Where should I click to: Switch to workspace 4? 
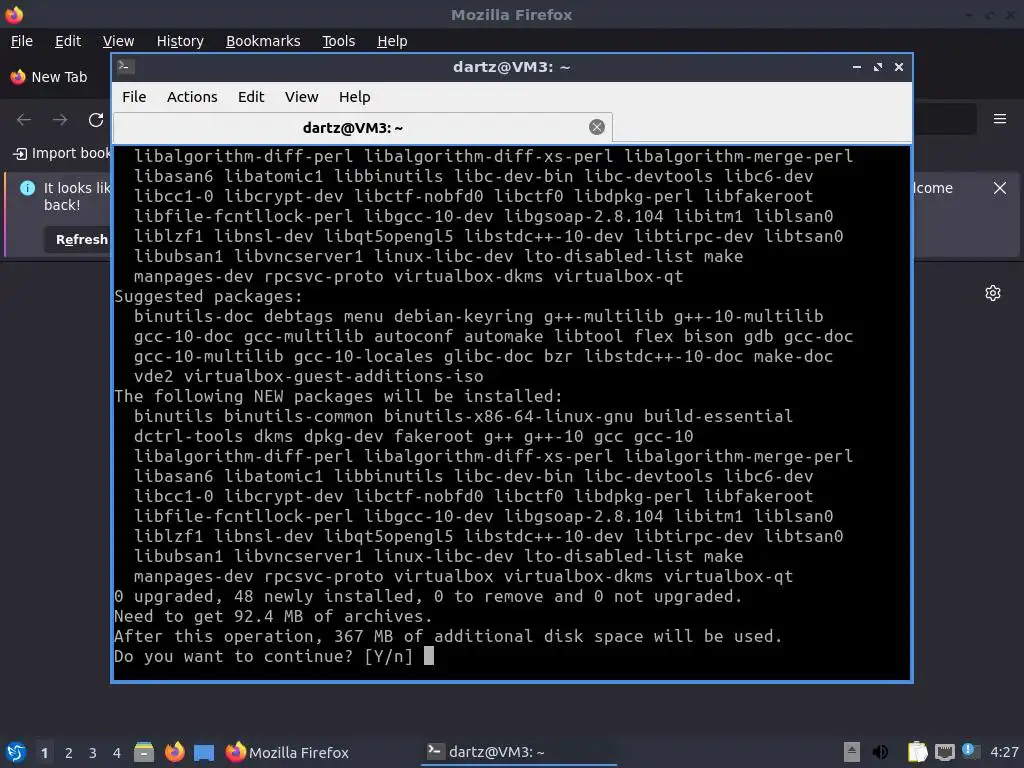pos(117,753)
